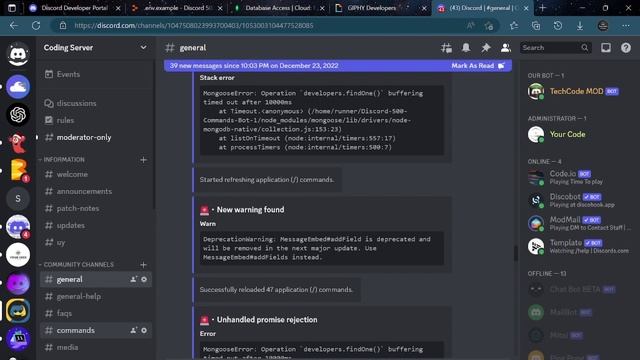
Task: Open the server with letter S icon
Action: (x=18, y=198)
